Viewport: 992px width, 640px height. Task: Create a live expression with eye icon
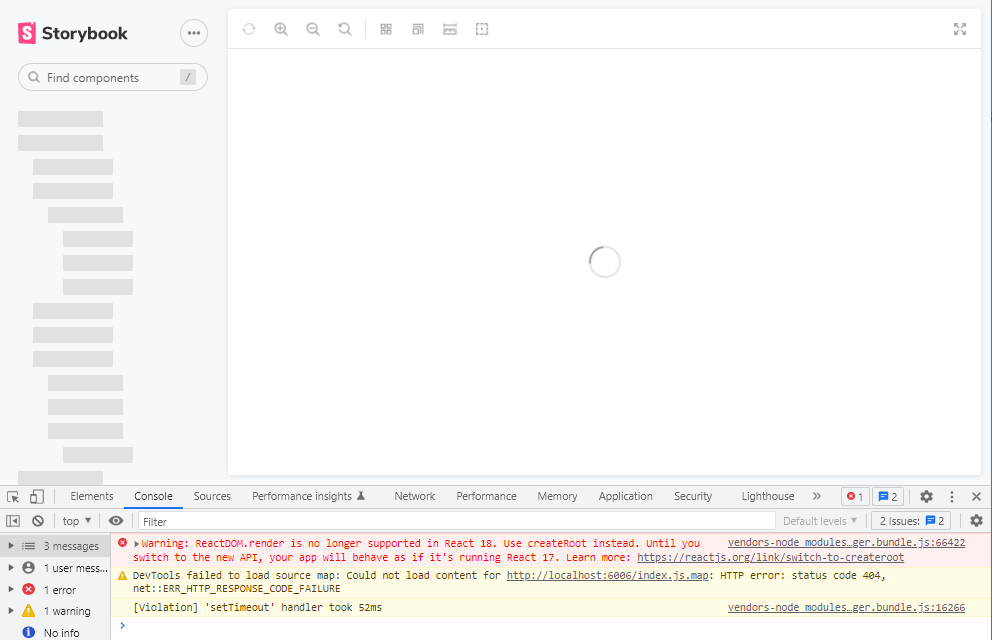pyautogui.click(x=116, y=521)
